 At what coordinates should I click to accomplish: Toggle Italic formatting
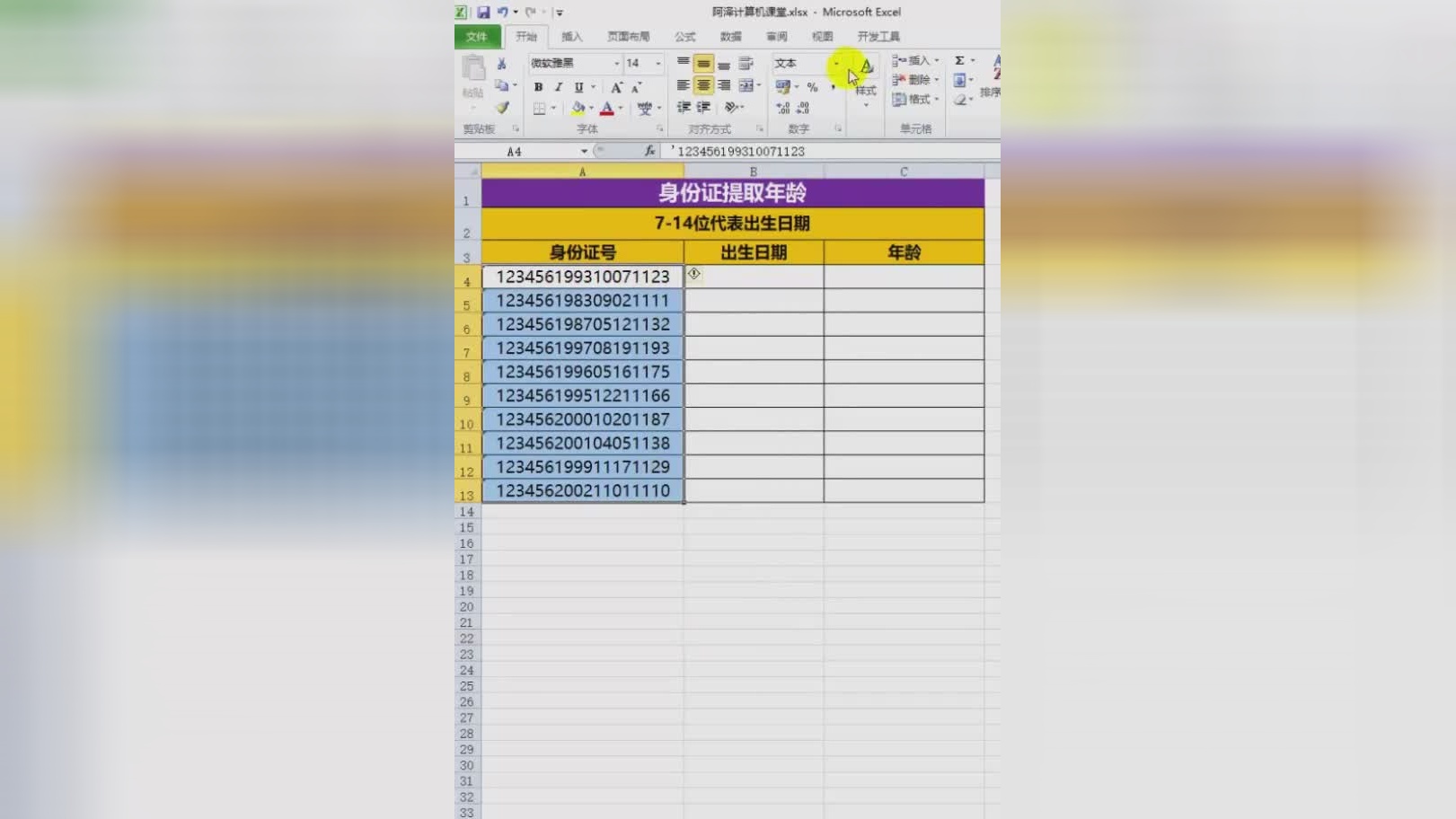pyautogui.click(x=558, y=87)
